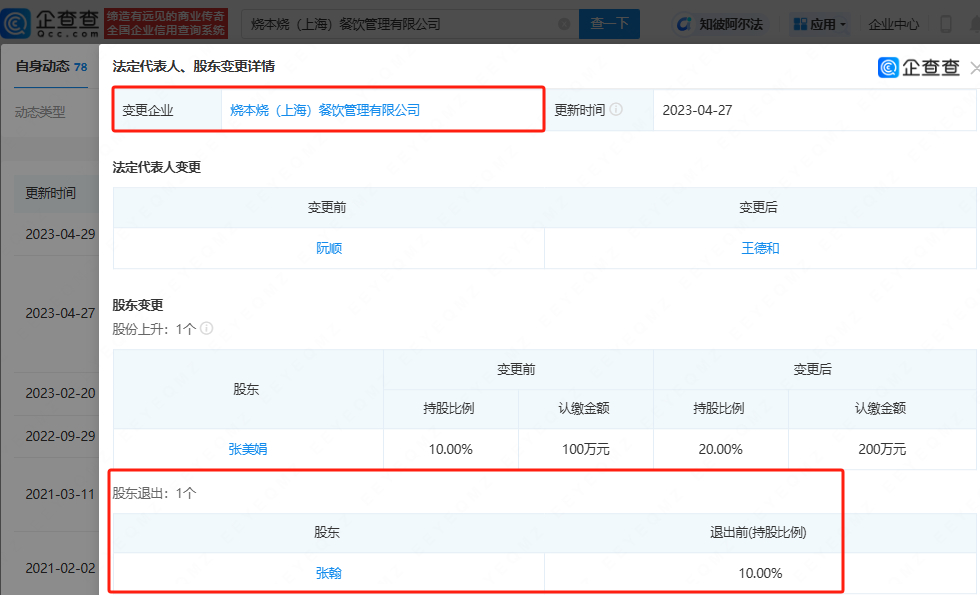Click the 企查查 logo in header

[x=50, y=23]
